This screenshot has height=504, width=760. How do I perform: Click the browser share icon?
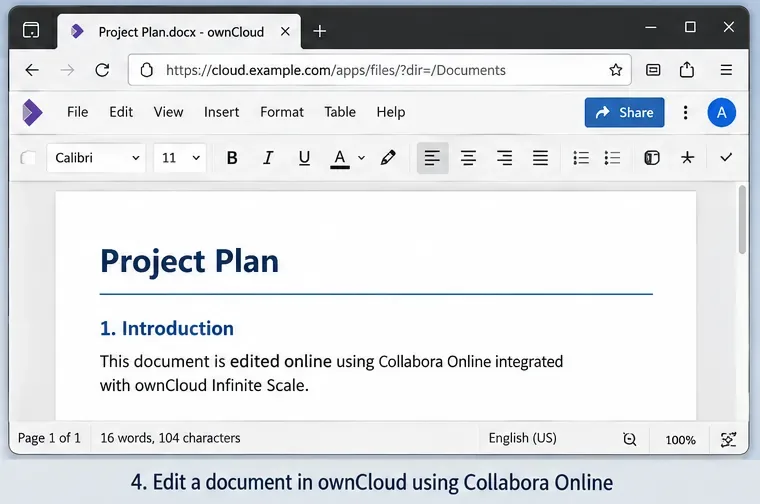tap(686, 70)
